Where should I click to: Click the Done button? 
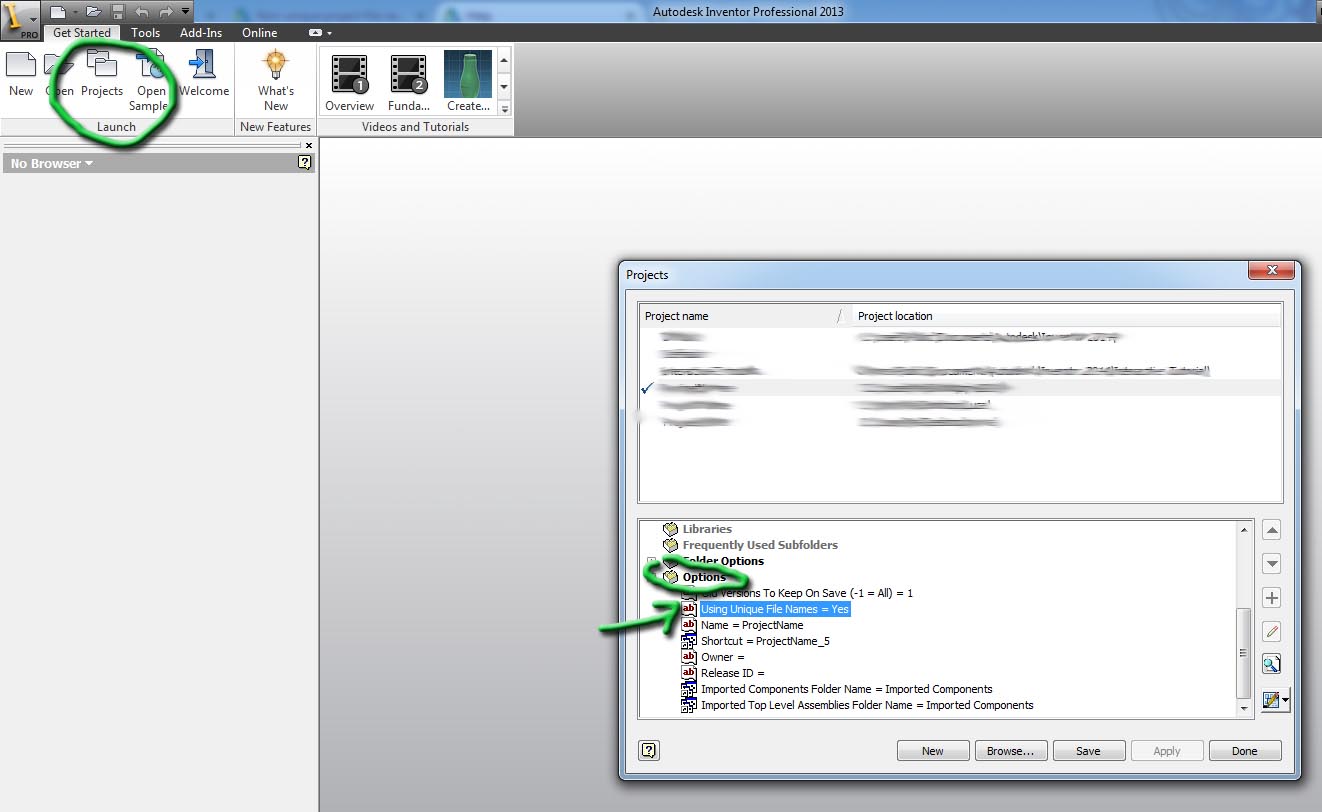(1245, 751)
